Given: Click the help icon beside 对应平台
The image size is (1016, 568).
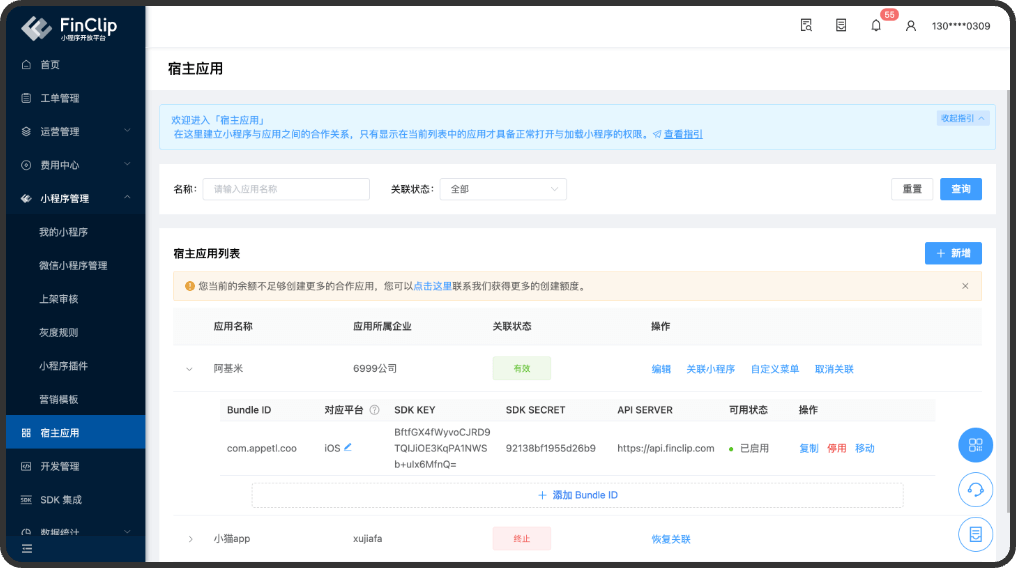Looking at the screenshot, I should tap(375, 410).
